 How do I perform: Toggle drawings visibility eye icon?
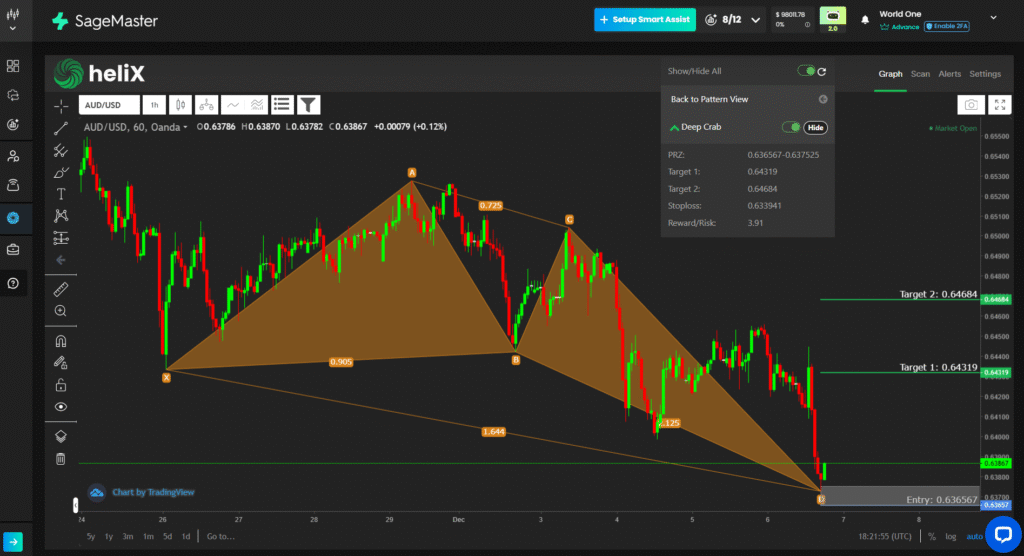61,407
